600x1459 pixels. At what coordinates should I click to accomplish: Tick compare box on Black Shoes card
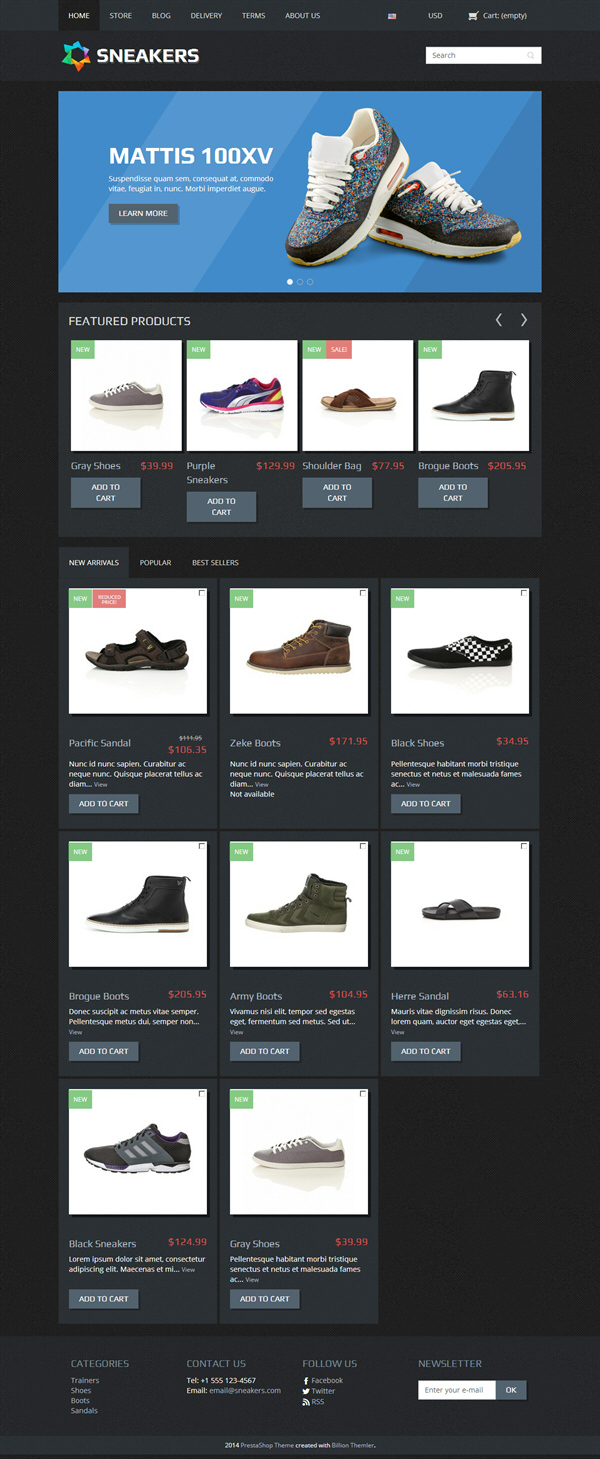tap(523, 594)
